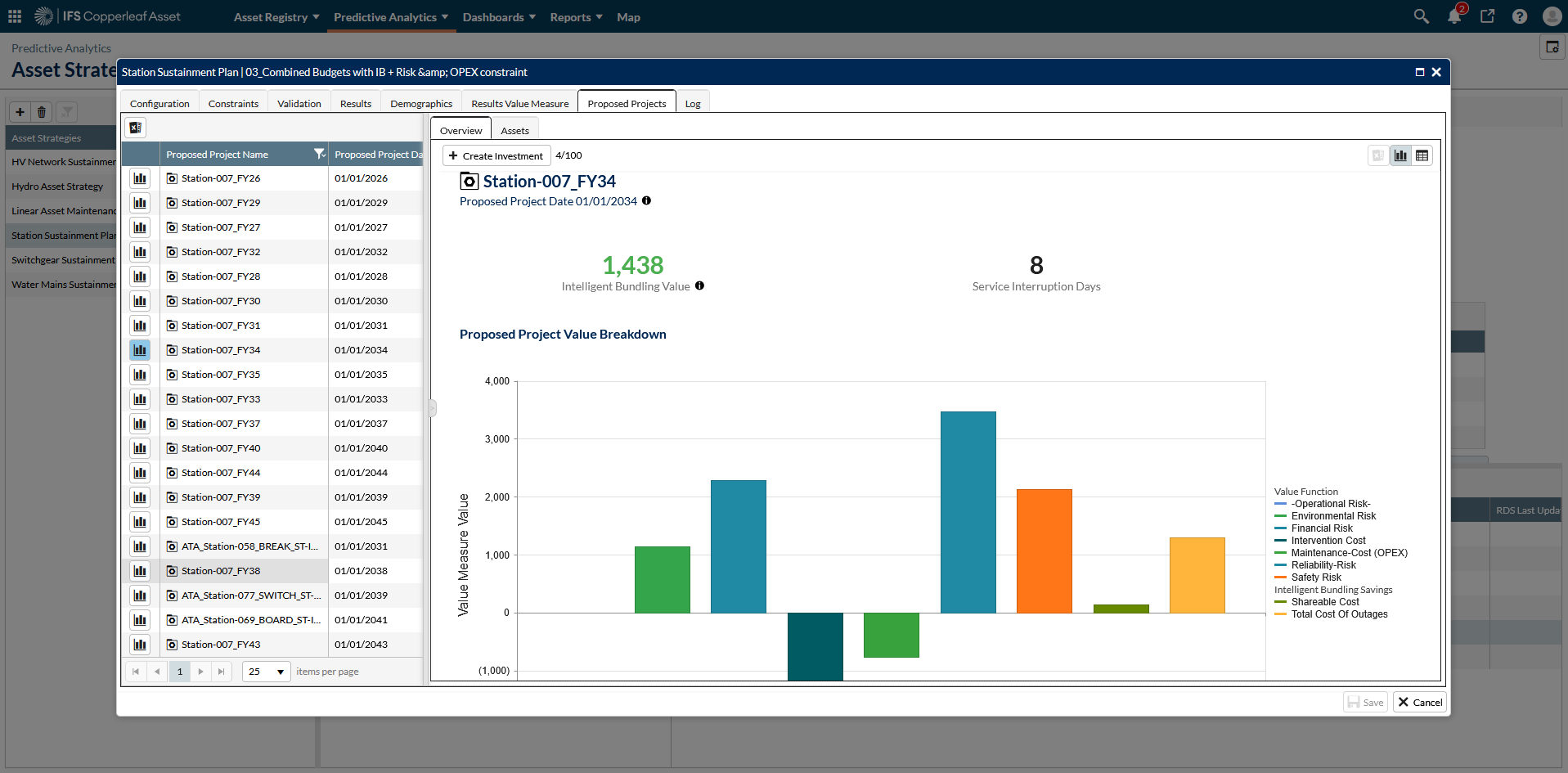Switch to the Constraints tab
1568x773 pixels.
(x=233, y=104)
